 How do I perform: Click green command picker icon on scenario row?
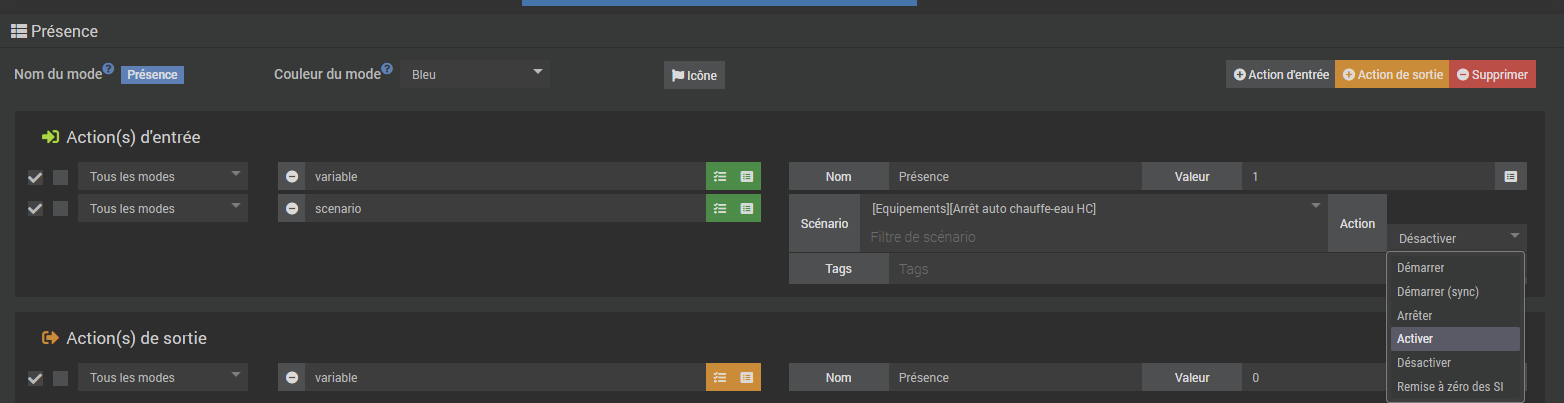[x=747, y=209]
